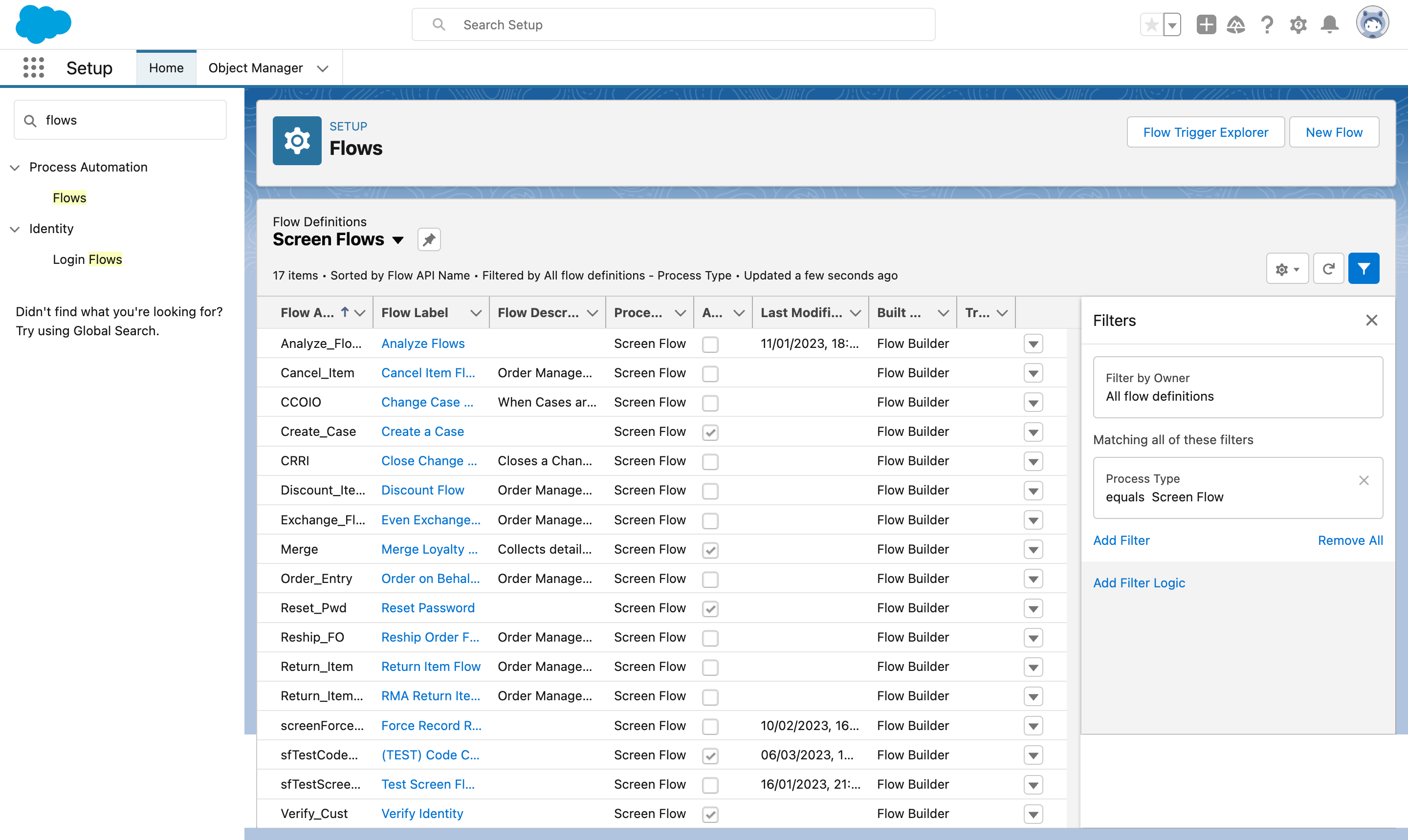Focus the Quick Find box containing flows

tap(120, 120)
